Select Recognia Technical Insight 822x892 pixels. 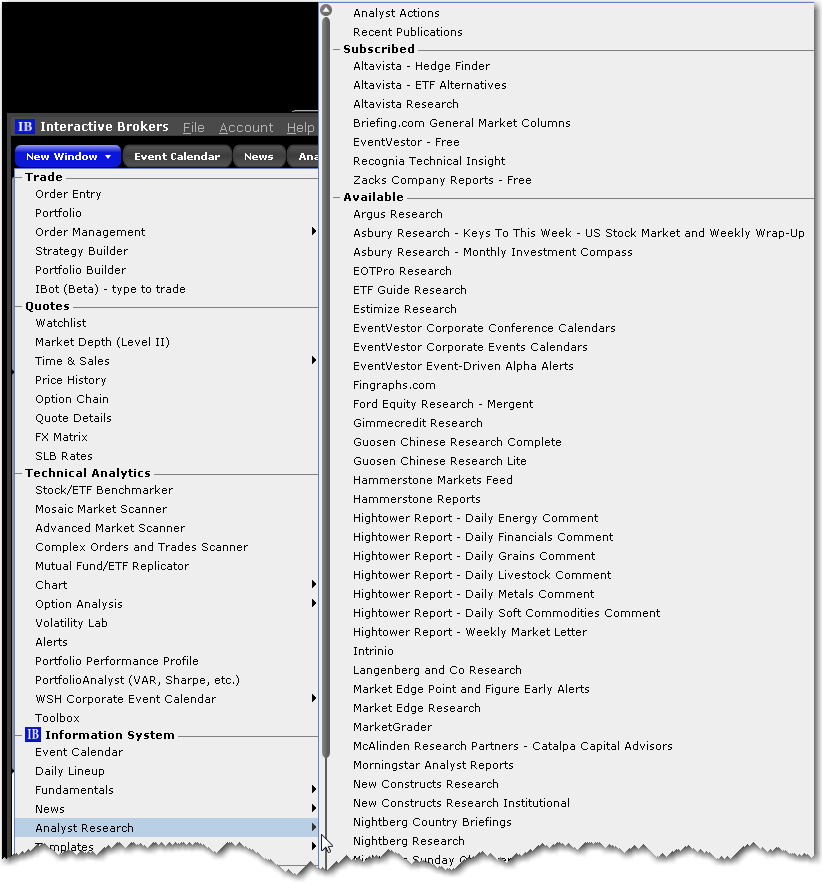click(429, 161)
